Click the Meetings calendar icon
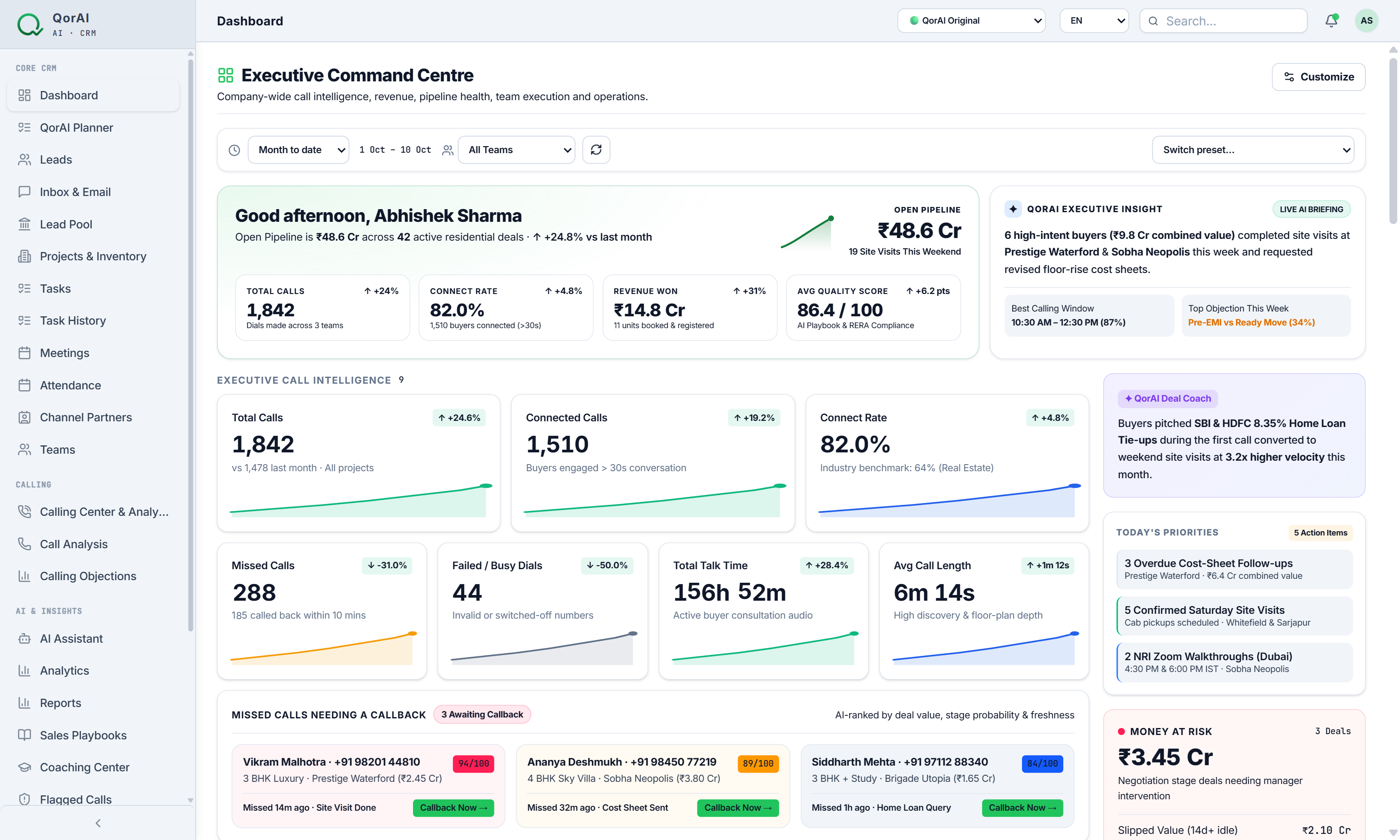This screenshot has width=1400, height=840. [24, 353]
